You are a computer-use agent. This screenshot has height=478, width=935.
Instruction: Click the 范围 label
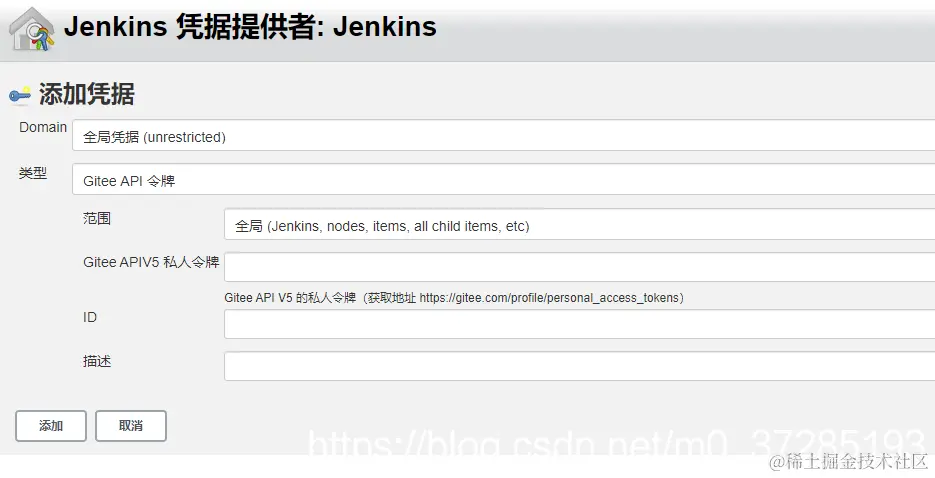(97, 218)
